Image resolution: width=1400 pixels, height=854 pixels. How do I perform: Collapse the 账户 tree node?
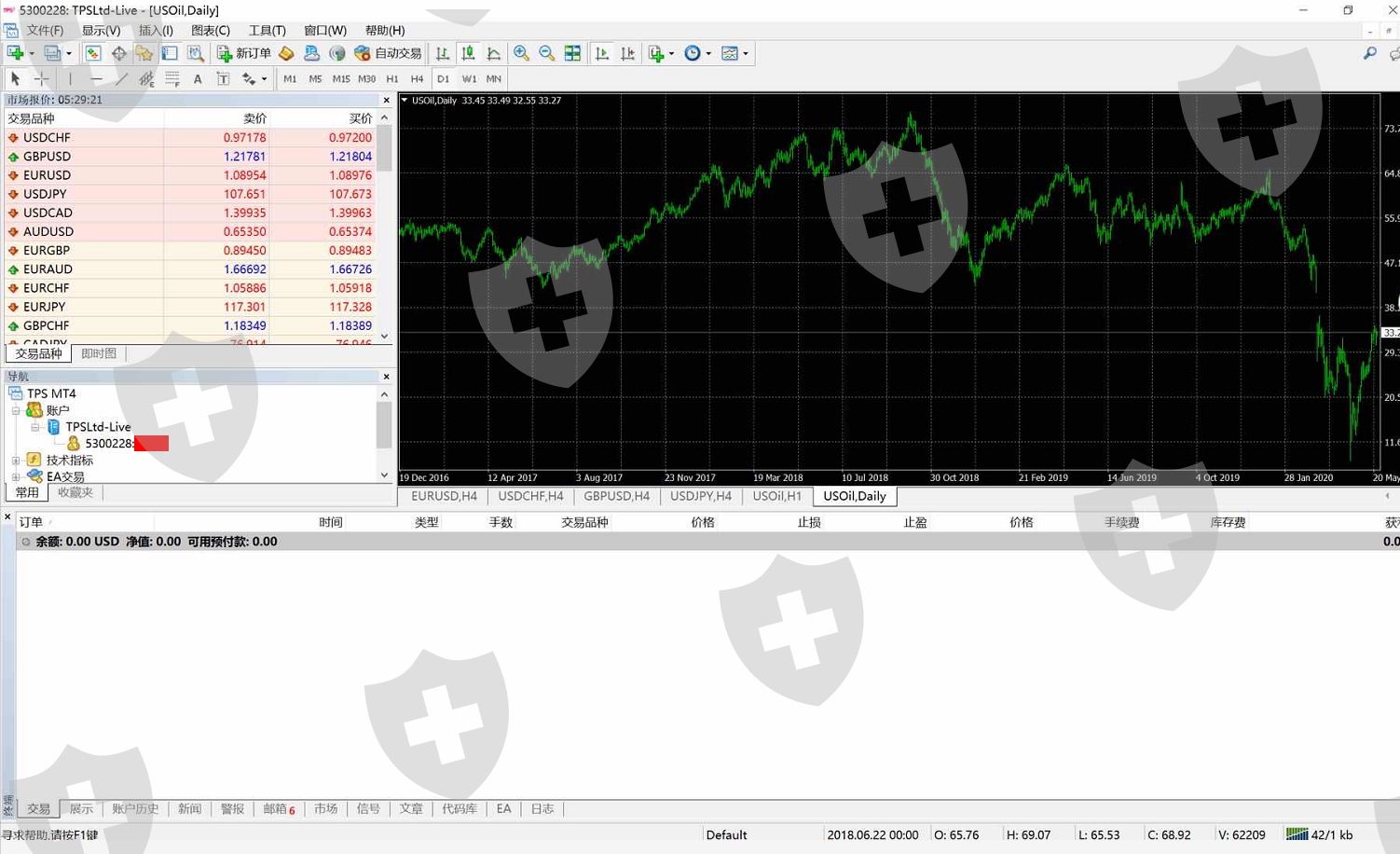[x=16, y=410]
